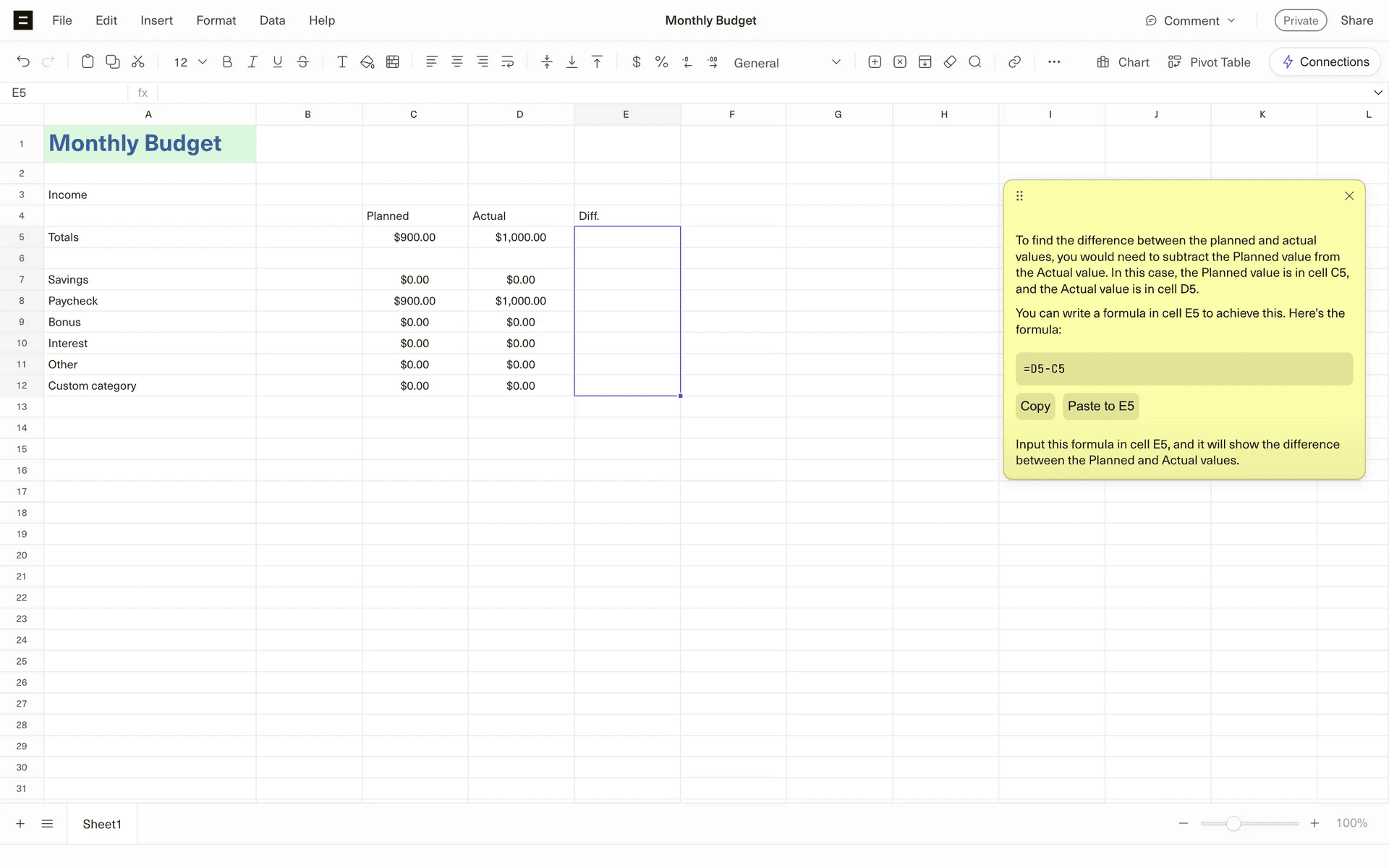
Task: Close the yellow formula helper note
Action: (1349, 196)
